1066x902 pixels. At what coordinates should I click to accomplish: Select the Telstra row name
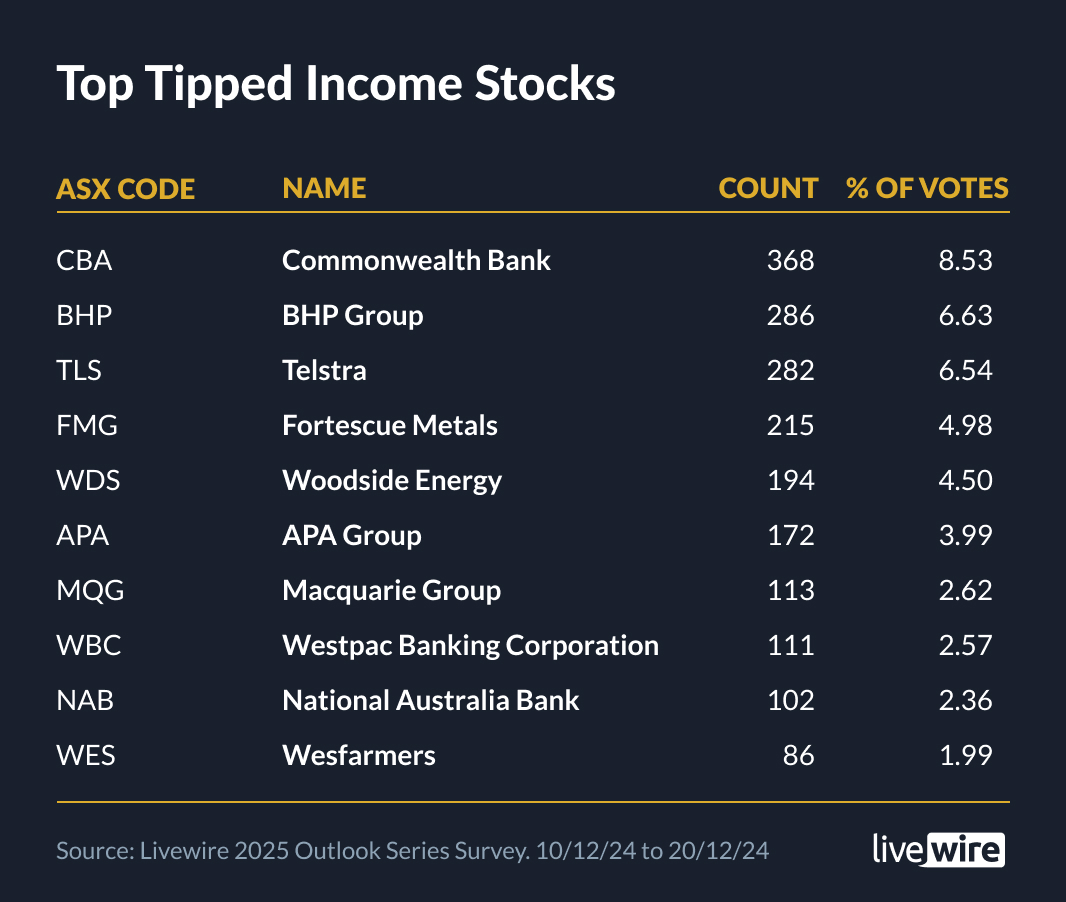click(x=324, y=371)
